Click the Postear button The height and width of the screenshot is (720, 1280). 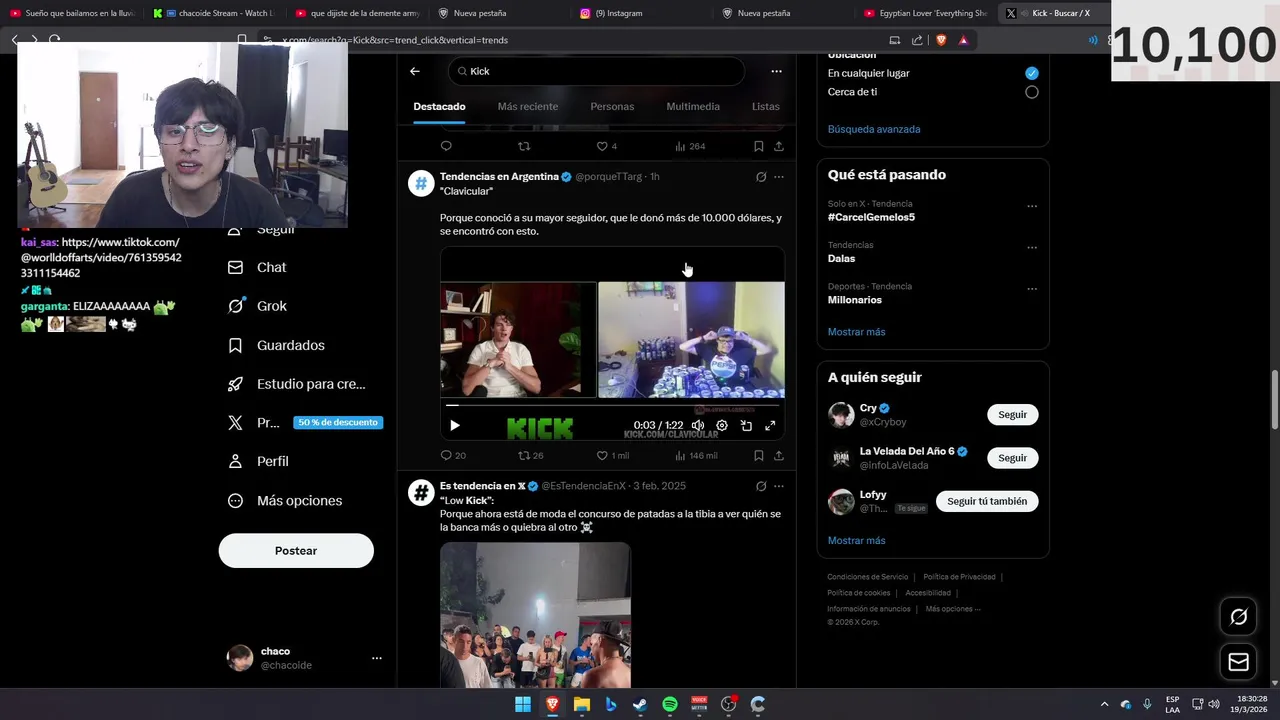point(296,551)
